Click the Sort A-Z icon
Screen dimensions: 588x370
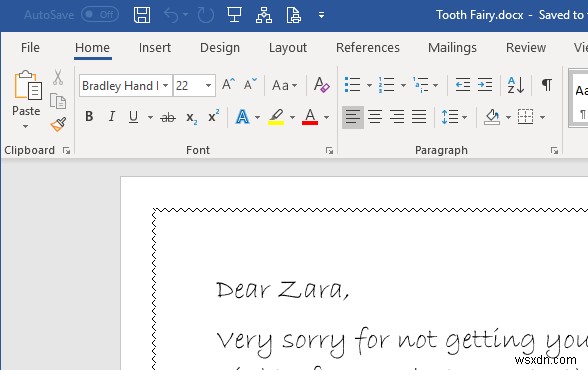516,85
